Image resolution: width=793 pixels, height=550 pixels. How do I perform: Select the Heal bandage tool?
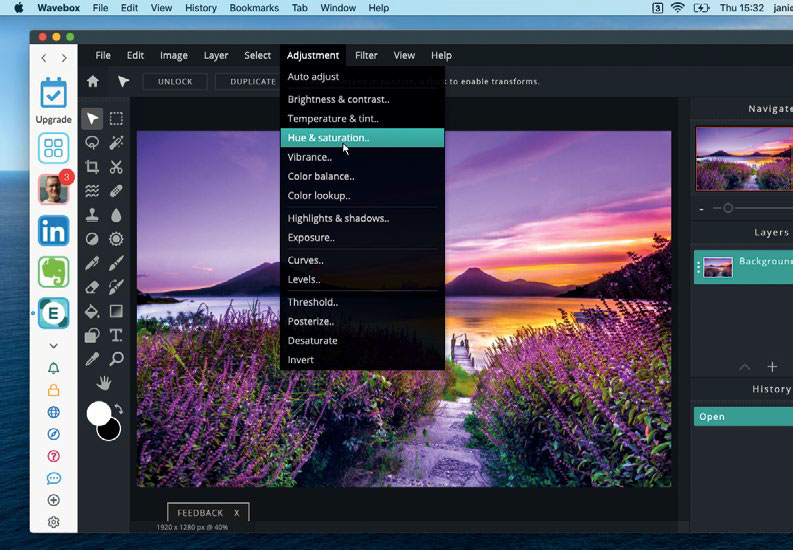(x=116, y=191)
